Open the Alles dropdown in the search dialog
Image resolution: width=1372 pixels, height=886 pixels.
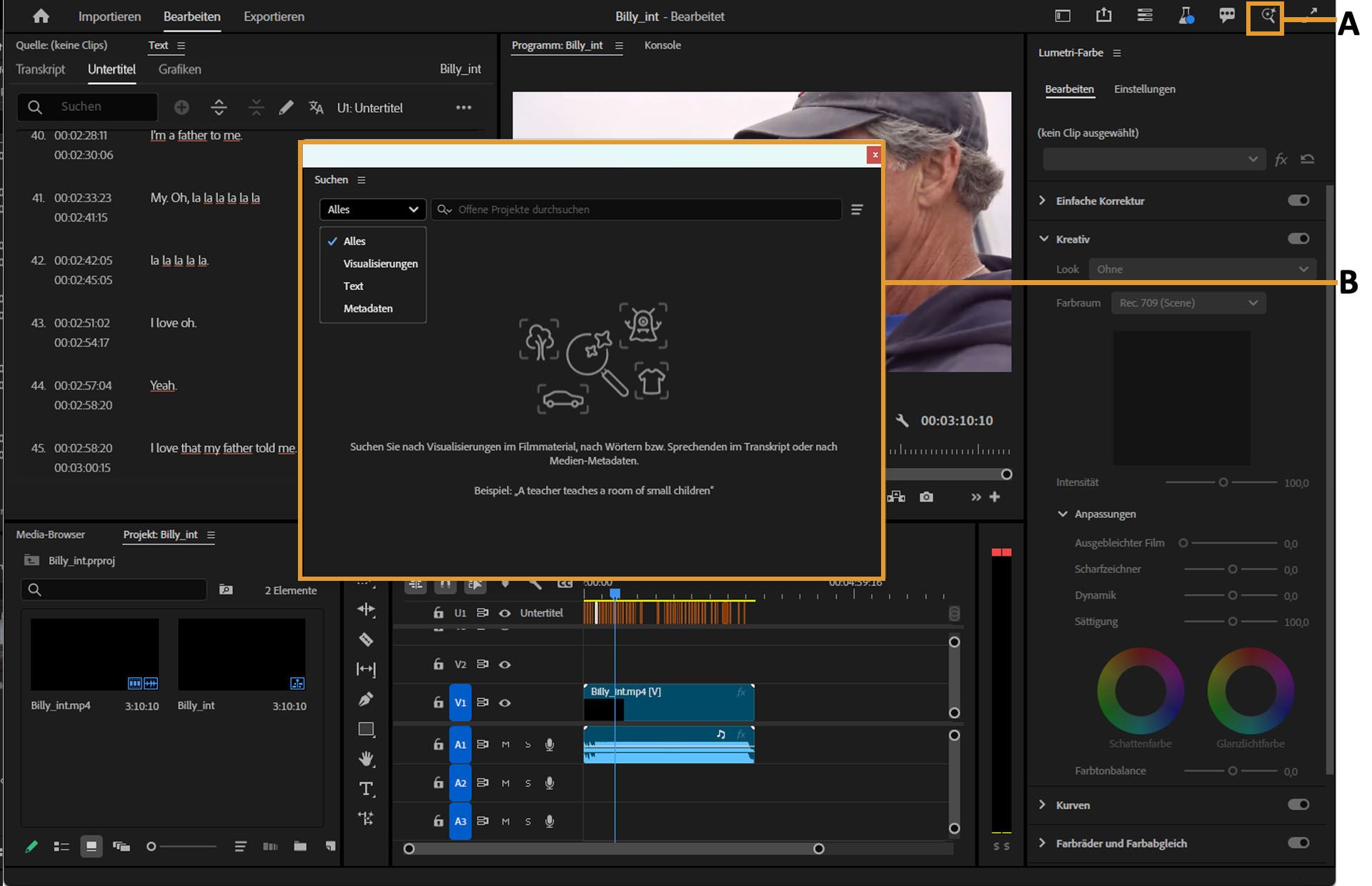point(372,209)
